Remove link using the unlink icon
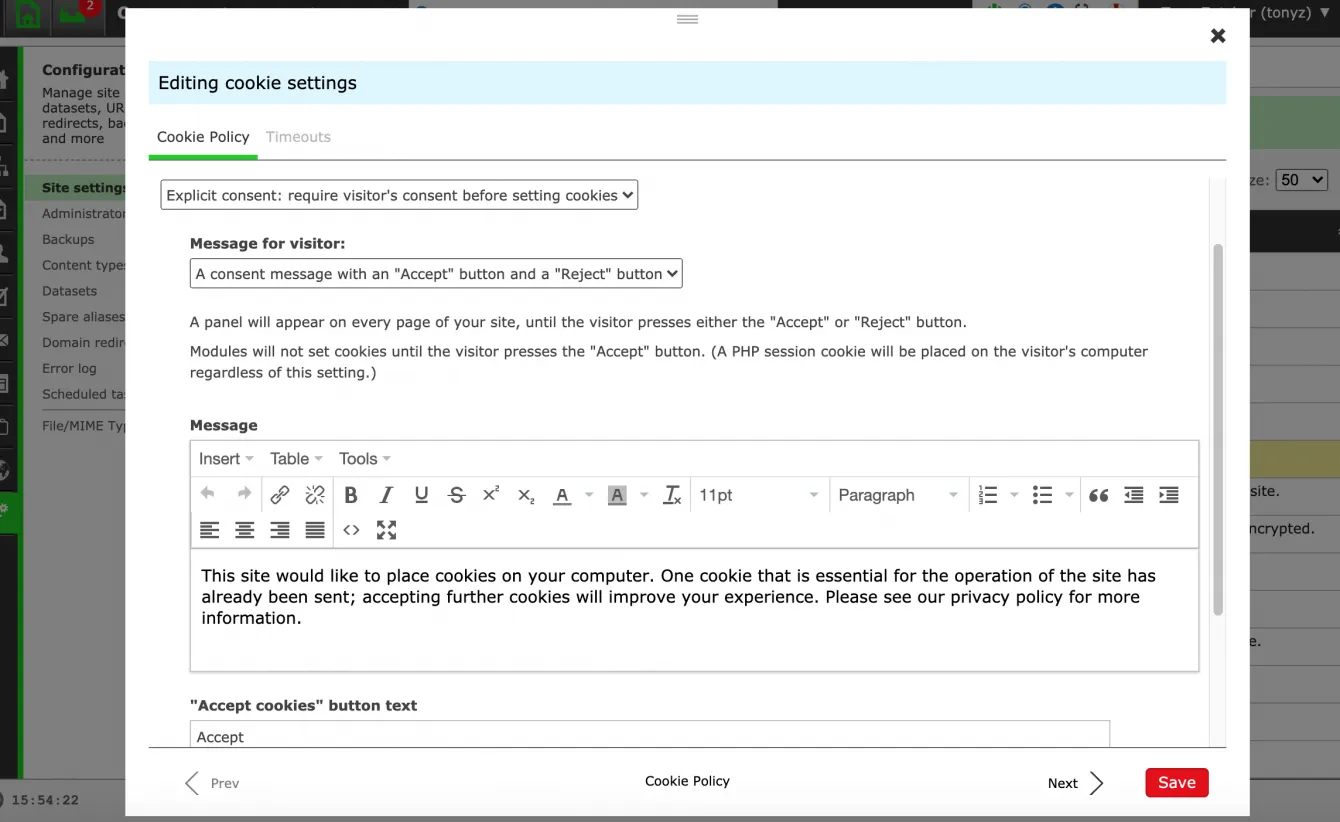 tap(315, 494)
